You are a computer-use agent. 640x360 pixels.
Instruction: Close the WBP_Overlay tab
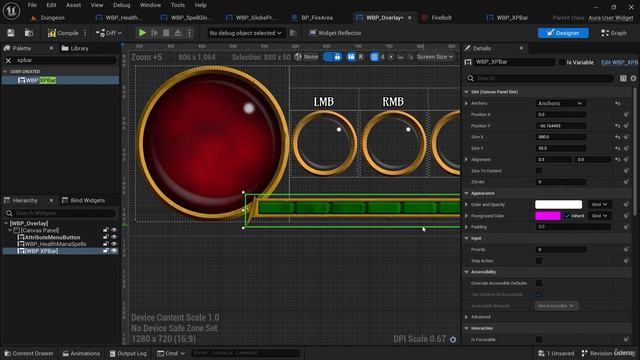click(409, 18)
